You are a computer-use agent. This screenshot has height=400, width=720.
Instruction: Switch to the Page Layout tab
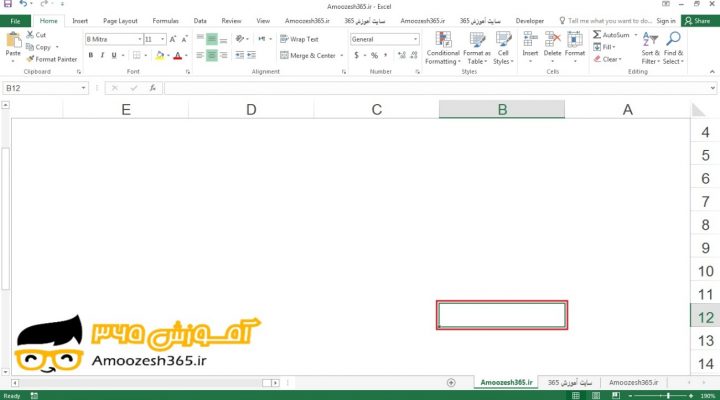tap(120, 21)
